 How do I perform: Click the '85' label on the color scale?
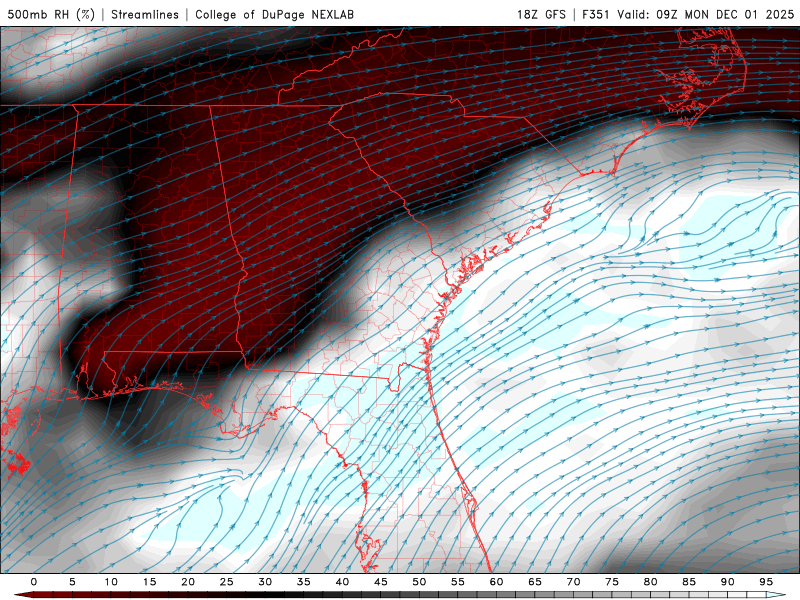click(x=689, y=582)
